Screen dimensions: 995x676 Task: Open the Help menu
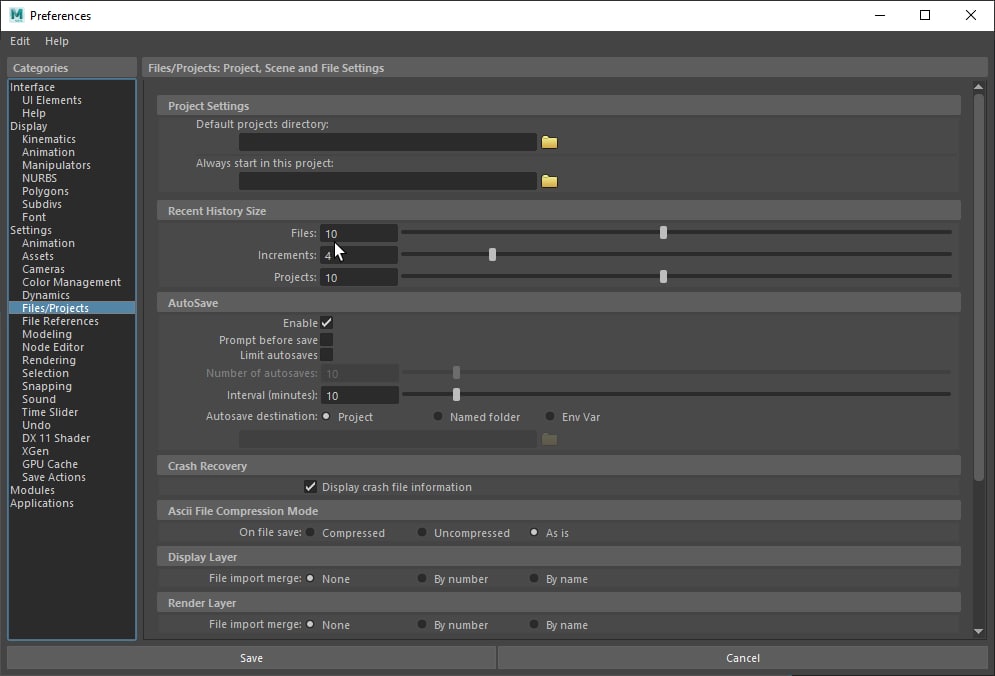tap(56, 41)
